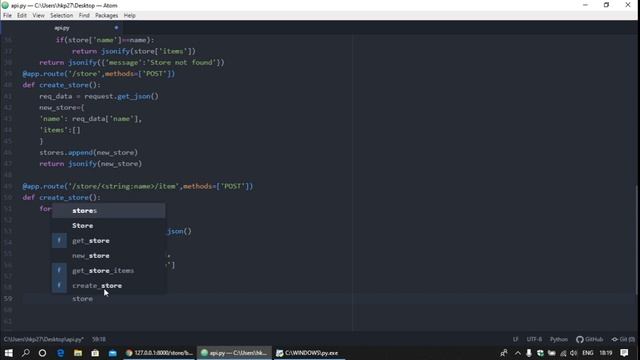The width and height of the screenshot is (640, 360).
Task: Change Python grammar selector
Action: coord(559,339)
